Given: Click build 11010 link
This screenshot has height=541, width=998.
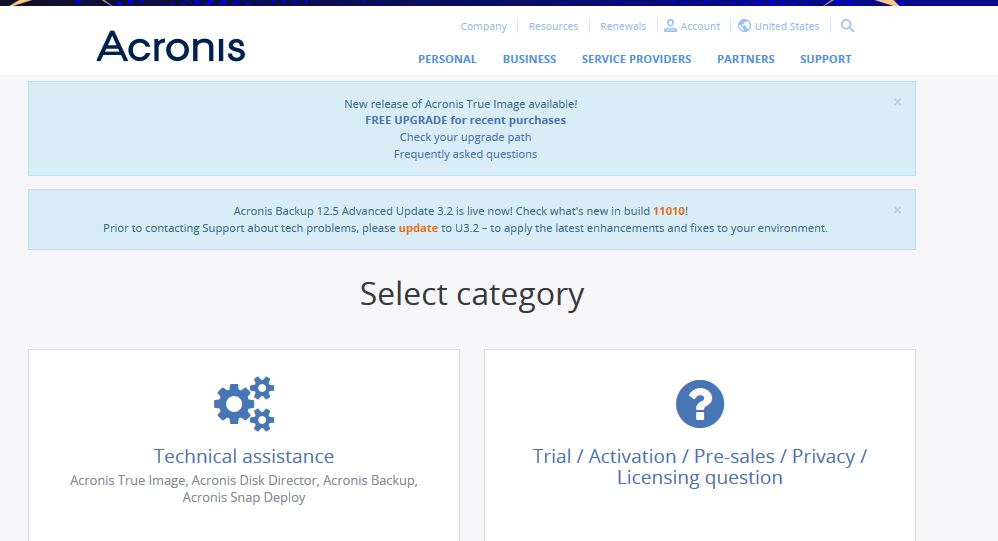Looking at the screenshot, I should (x=669, y=211).
